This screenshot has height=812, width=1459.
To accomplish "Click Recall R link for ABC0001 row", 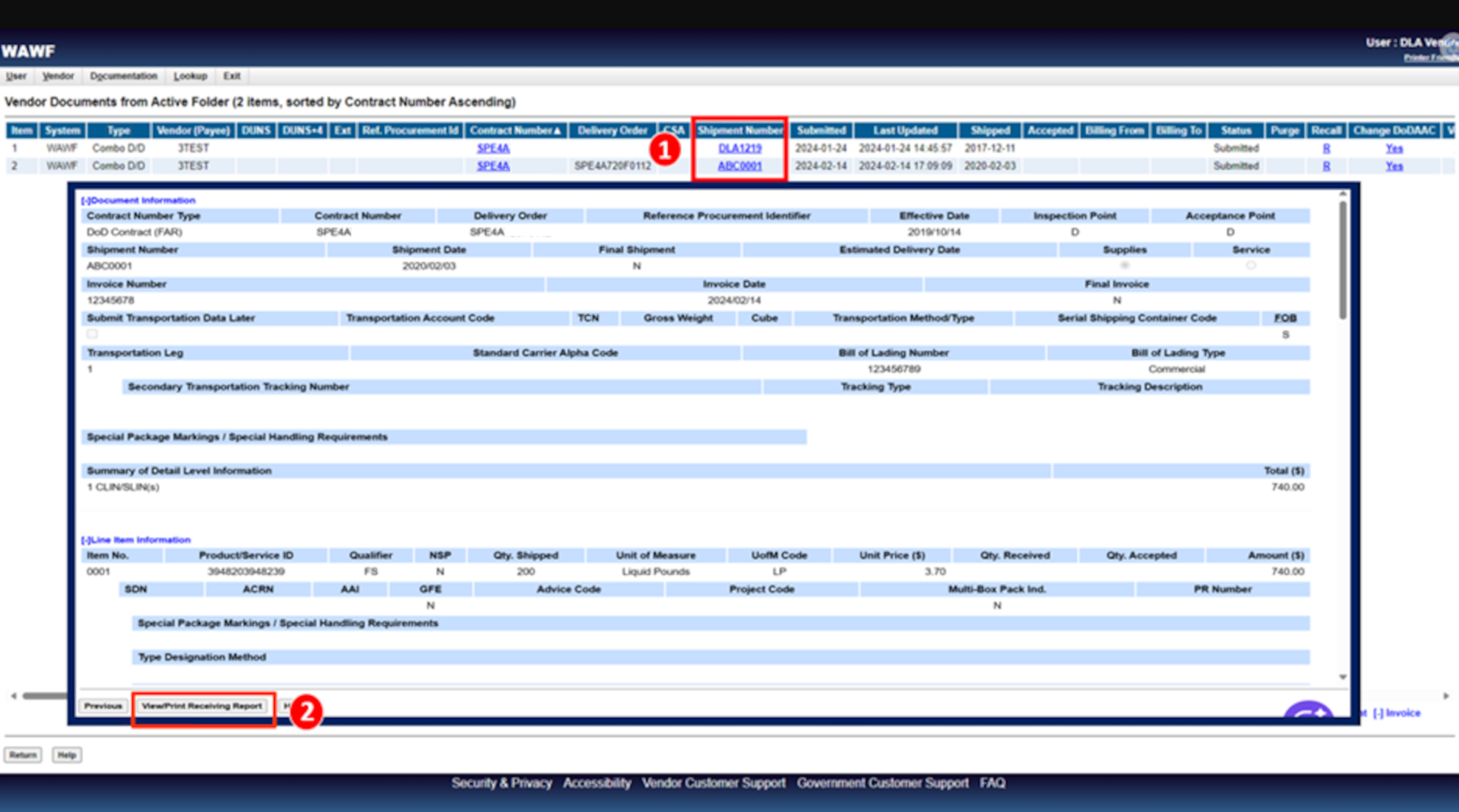I will coord(1326,166).
